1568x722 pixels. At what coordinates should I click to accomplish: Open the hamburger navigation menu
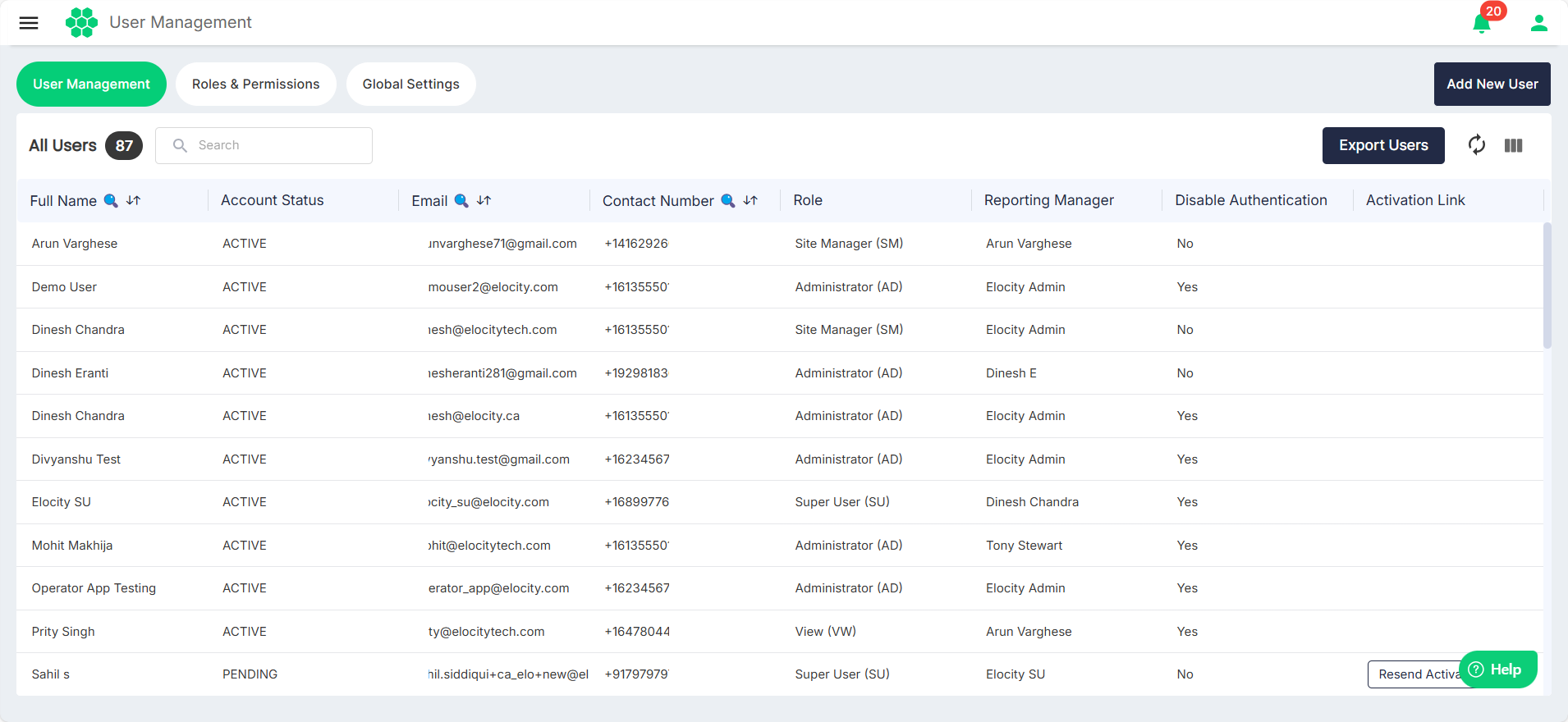(x=29, y=23)
